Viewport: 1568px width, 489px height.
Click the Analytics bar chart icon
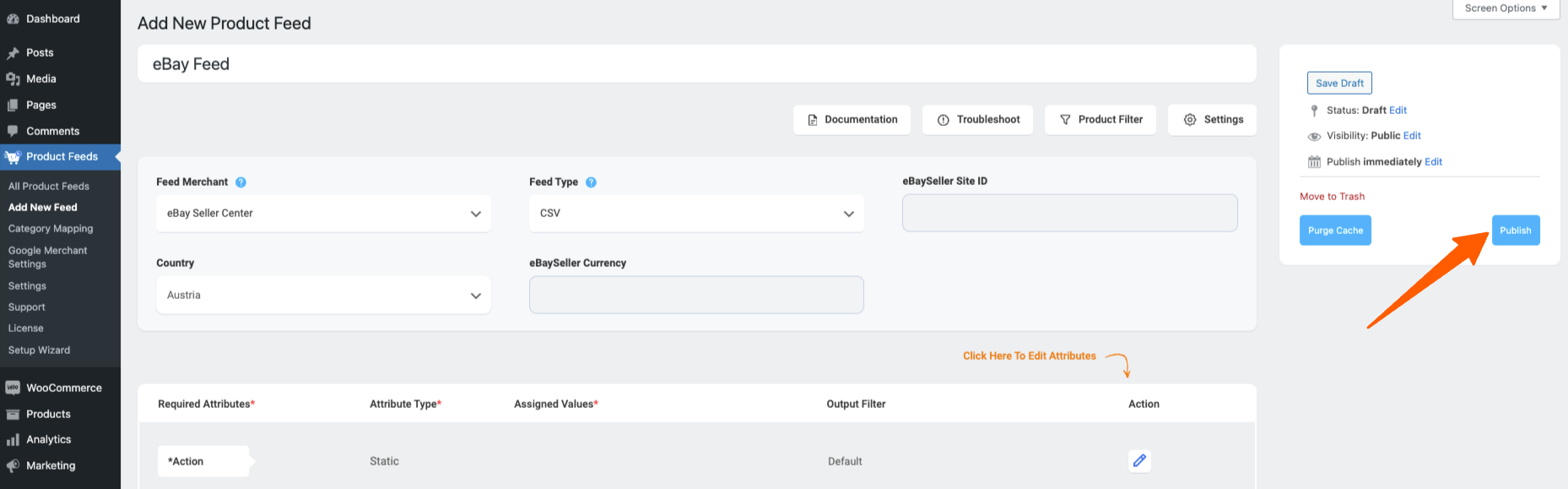(x=13, y=440)
